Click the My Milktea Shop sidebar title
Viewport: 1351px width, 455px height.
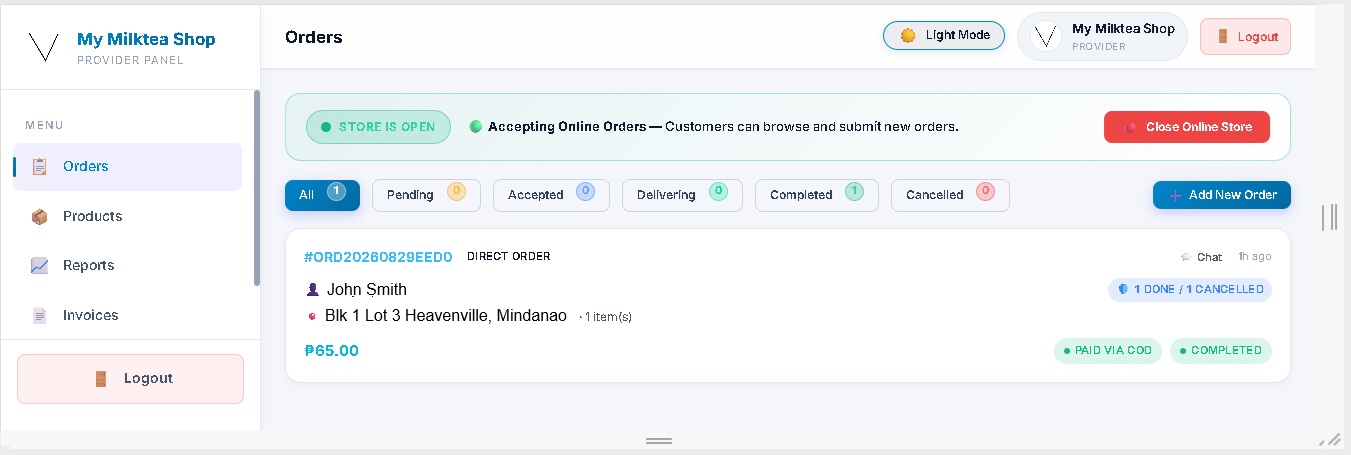pyautogui.click(x=146, y=40)
